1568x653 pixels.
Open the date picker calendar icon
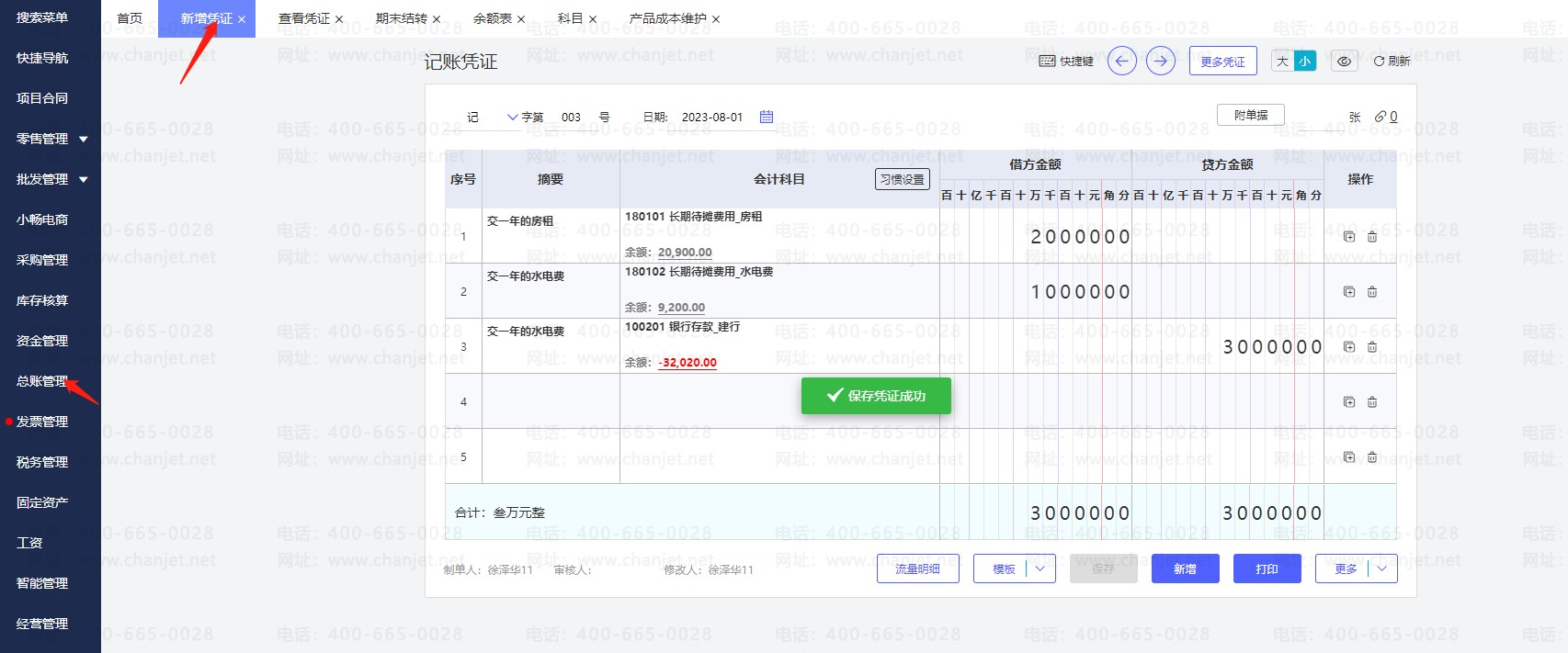coord(767,117)
